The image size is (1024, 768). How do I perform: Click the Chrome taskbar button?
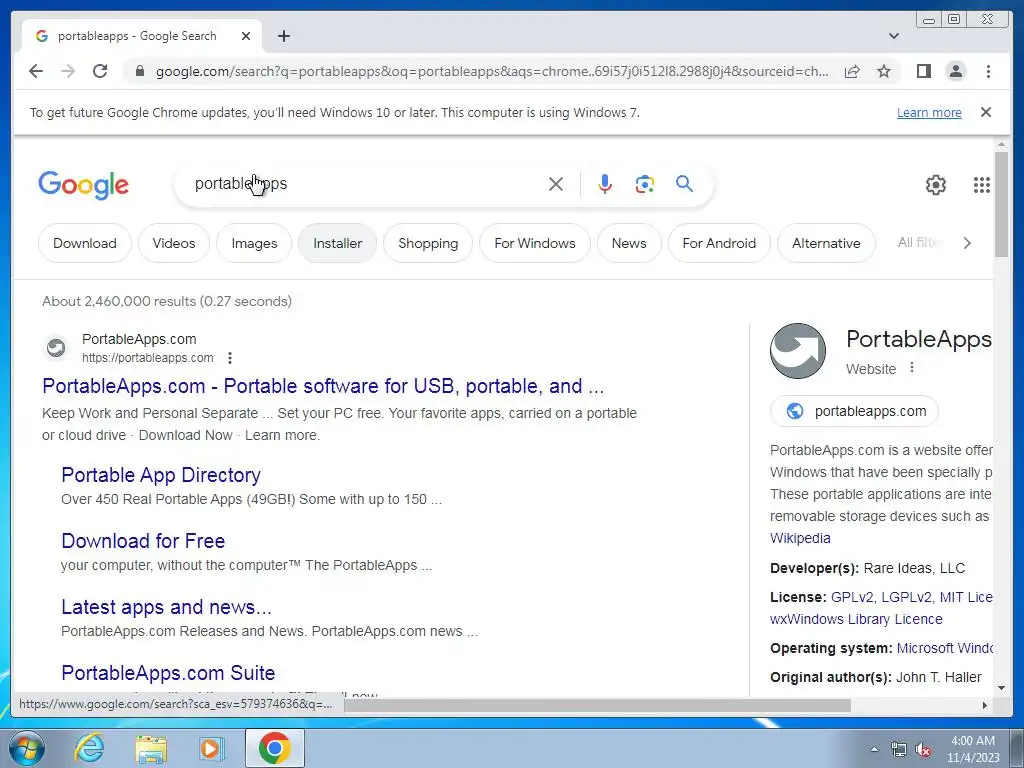pos(274,748)
